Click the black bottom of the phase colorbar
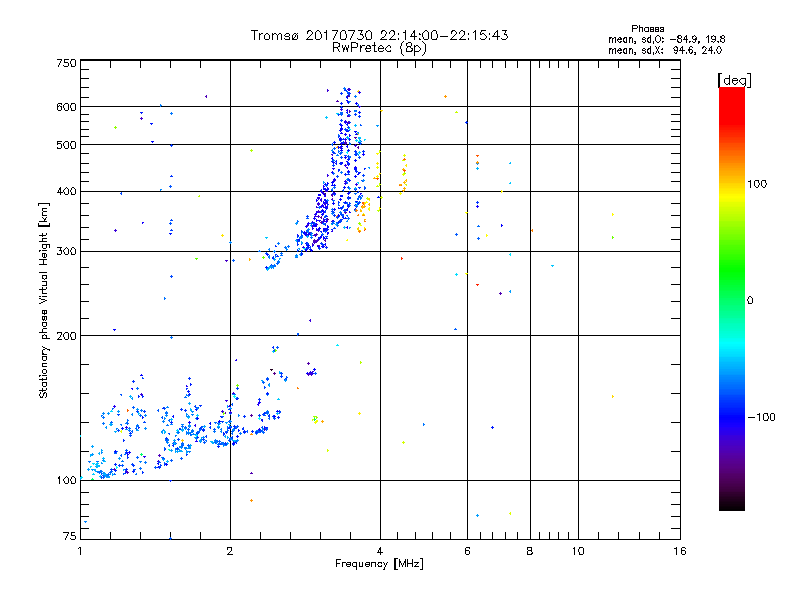Screen dimensions: 800x600 point(732,505)
